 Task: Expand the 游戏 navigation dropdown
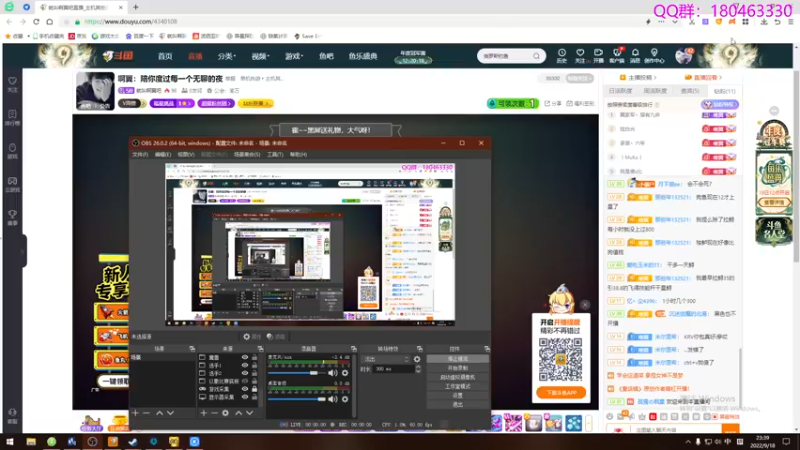point(294,56)
